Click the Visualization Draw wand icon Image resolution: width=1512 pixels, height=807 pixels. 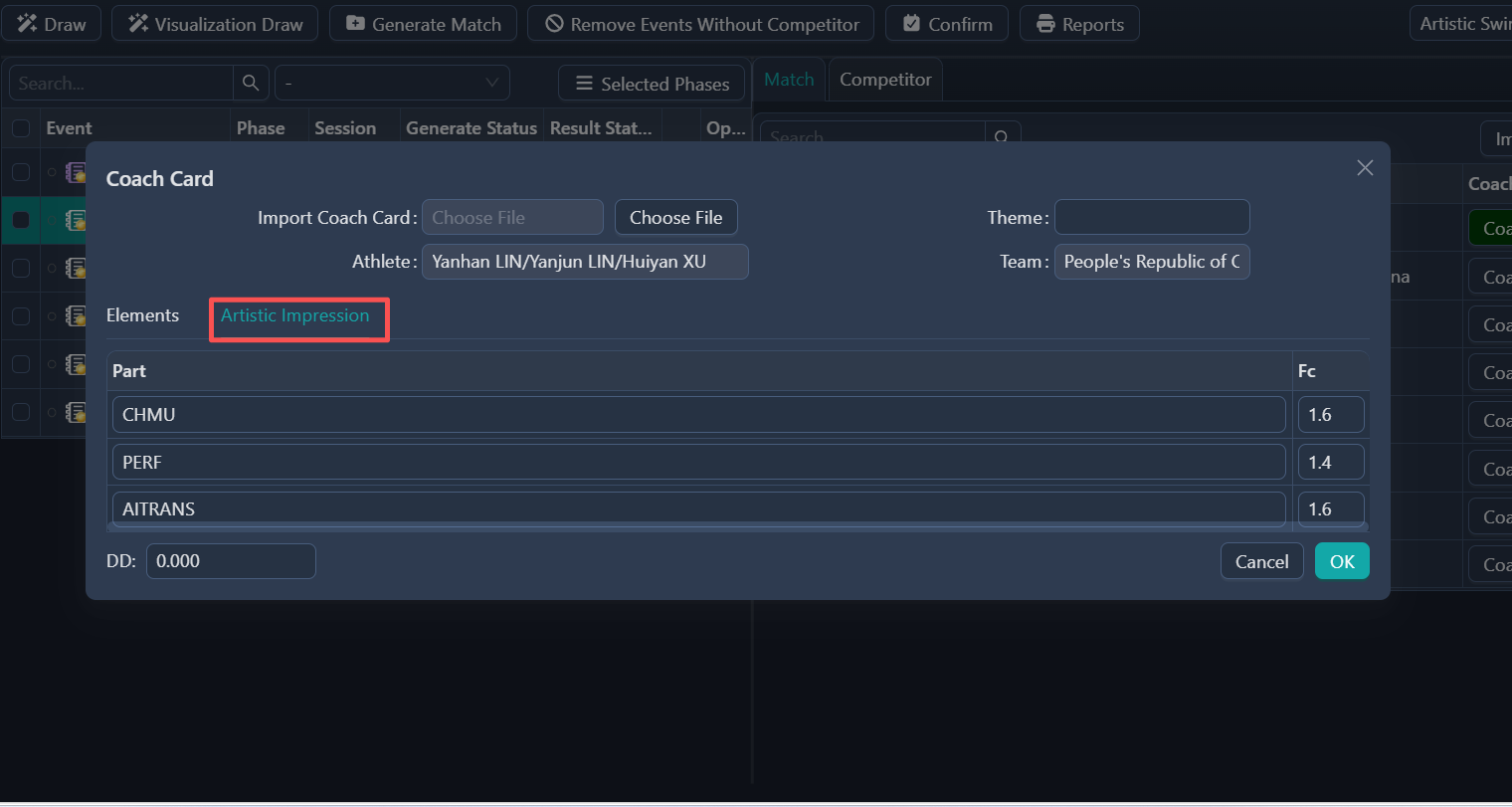point(138,24)
